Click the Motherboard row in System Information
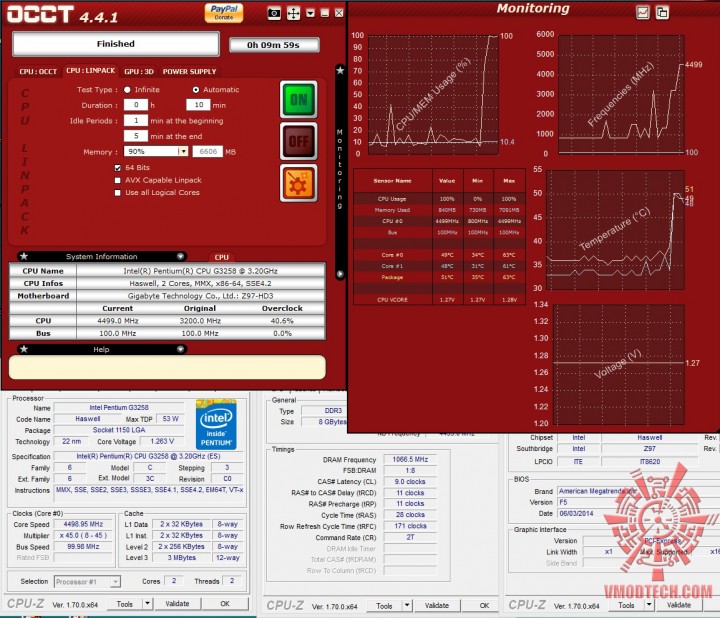Screen dimensions: 720x618 167,296
